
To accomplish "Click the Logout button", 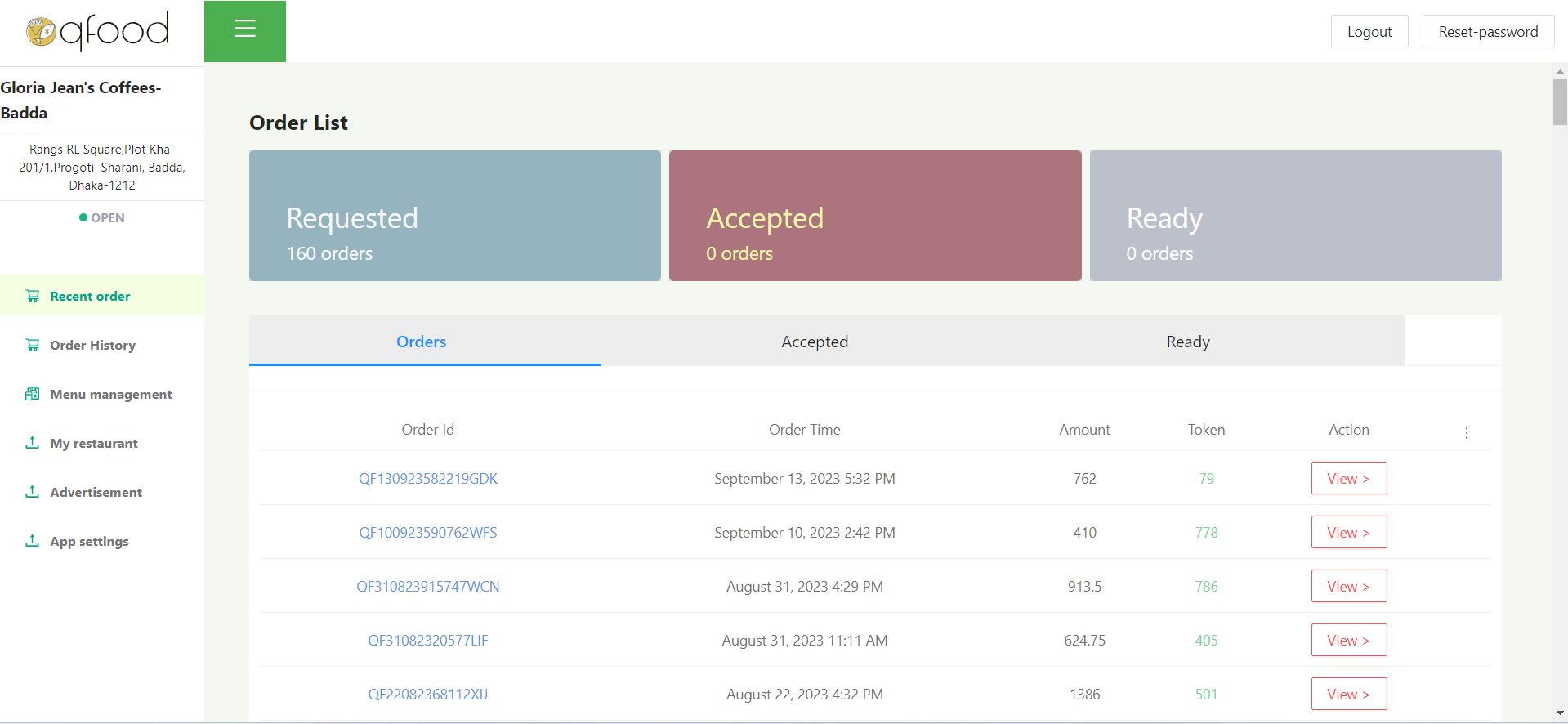I will tap(1369, 32).
